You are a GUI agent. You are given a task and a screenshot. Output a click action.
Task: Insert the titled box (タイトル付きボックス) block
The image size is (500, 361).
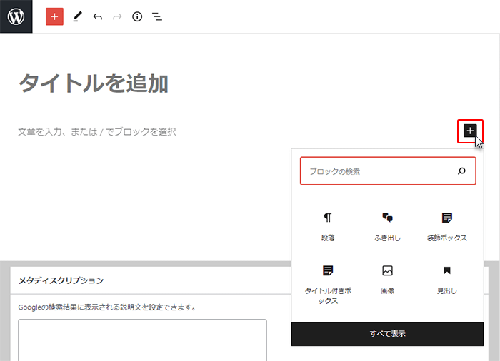click(328, 284)
